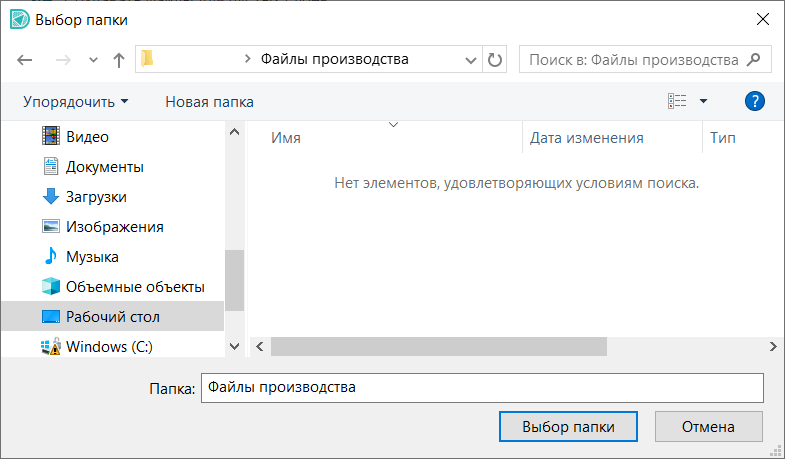785x459 pixels.
Task: Expand the recent locations dropdown arrow
Action: (93, 60)
